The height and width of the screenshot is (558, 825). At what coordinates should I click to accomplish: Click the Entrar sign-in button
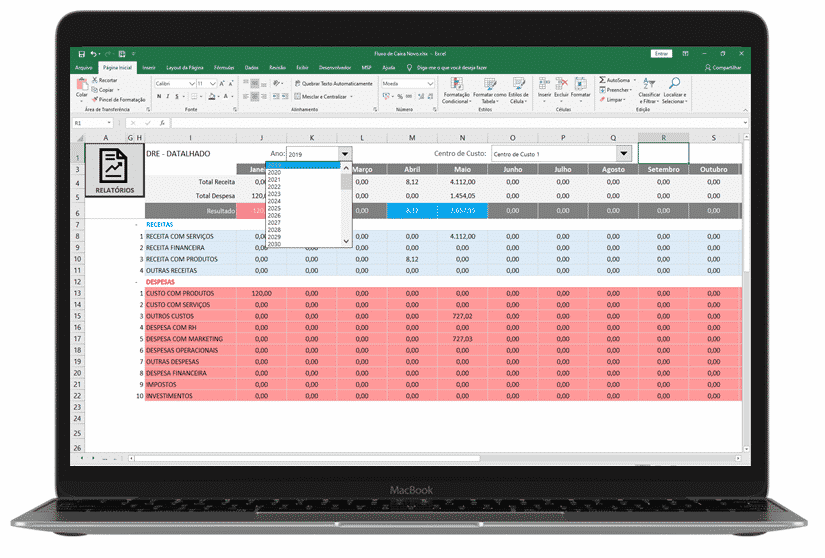coord(661,54)
